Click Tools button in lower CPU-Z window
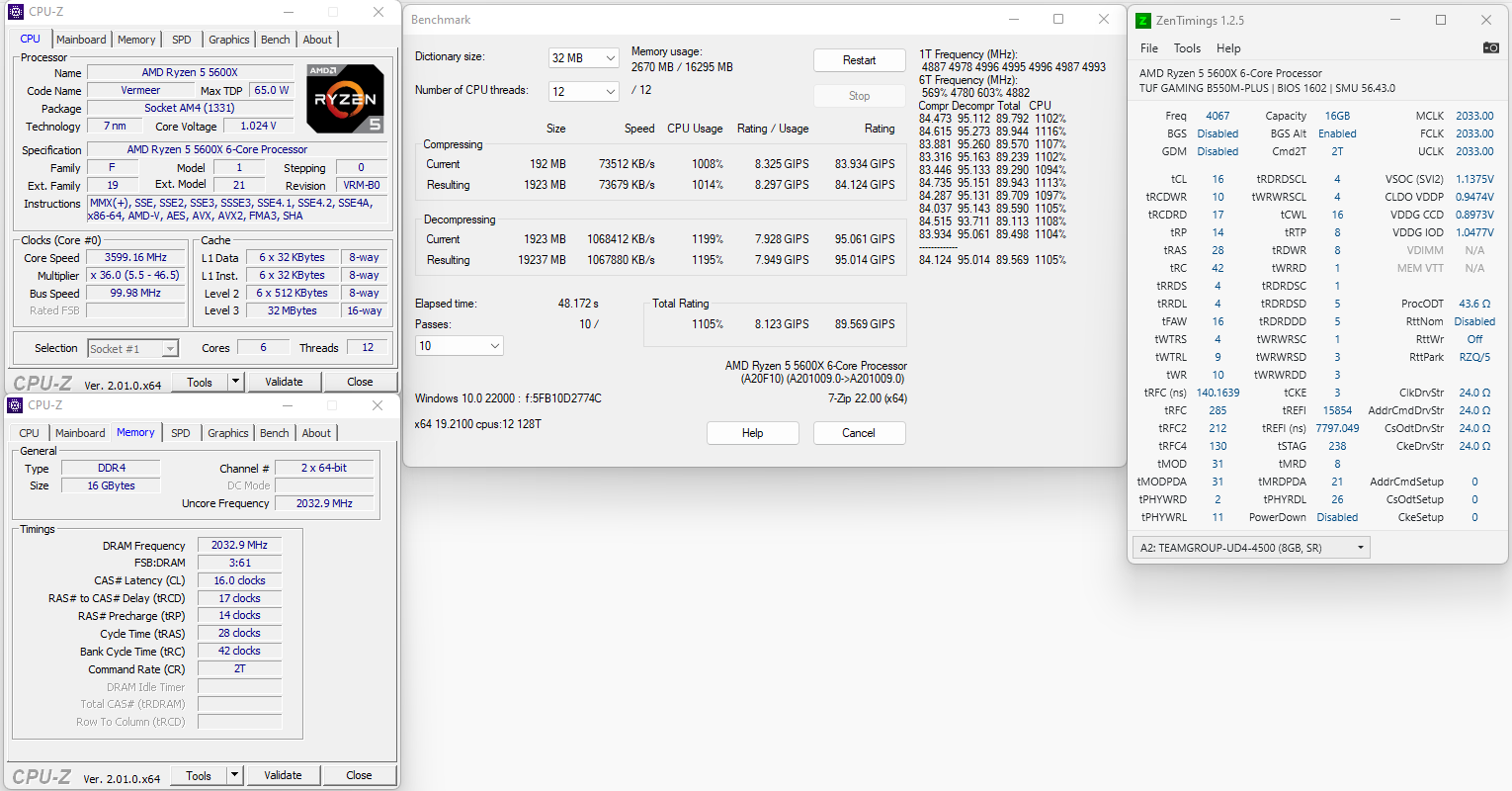1512x791 pixels. tap(199, 775)
